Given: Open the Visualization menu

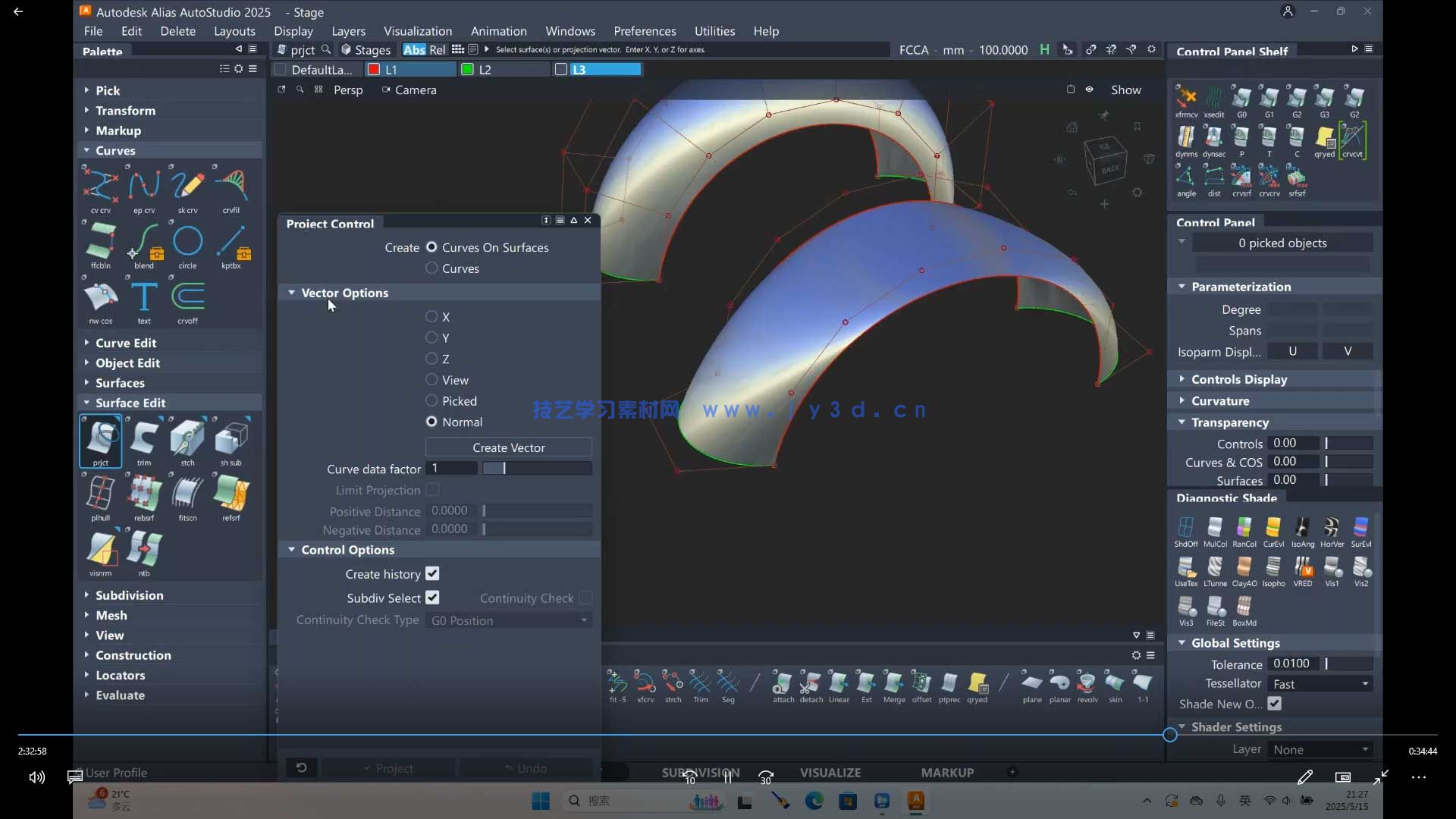Looking at the screenshot, I should coord(417,31).
